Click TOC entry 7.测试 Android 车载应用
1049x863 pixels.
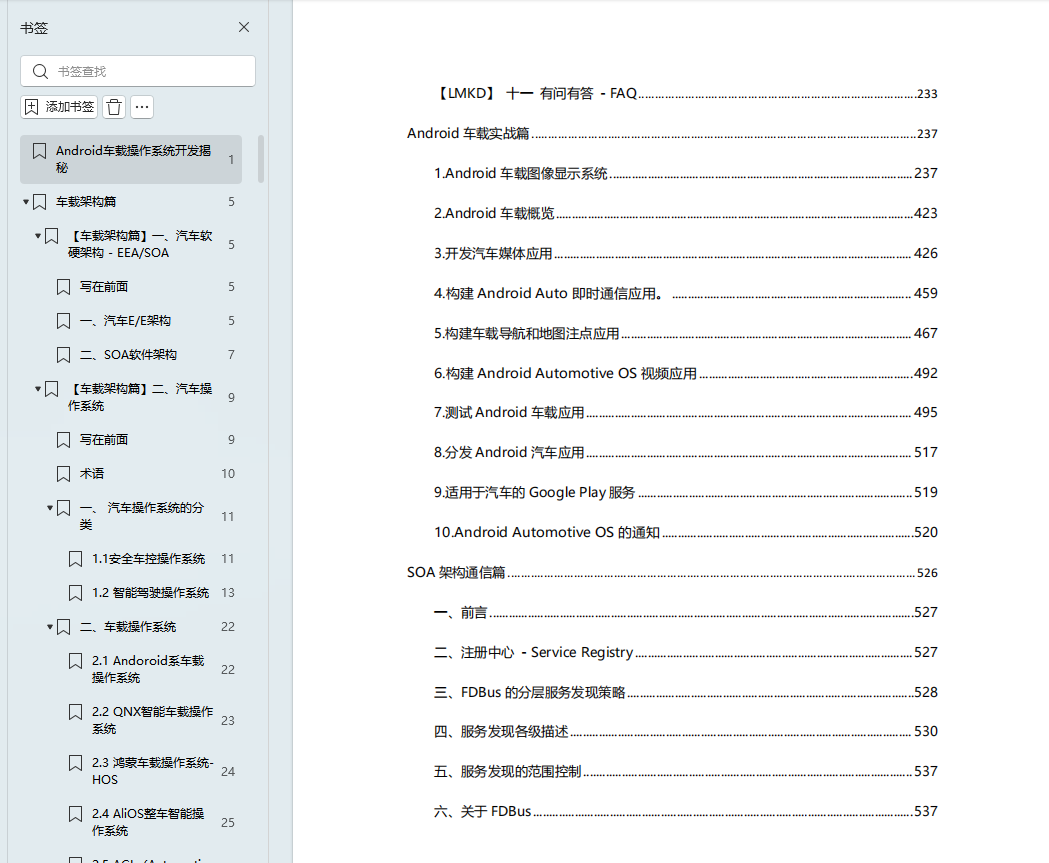686,413
